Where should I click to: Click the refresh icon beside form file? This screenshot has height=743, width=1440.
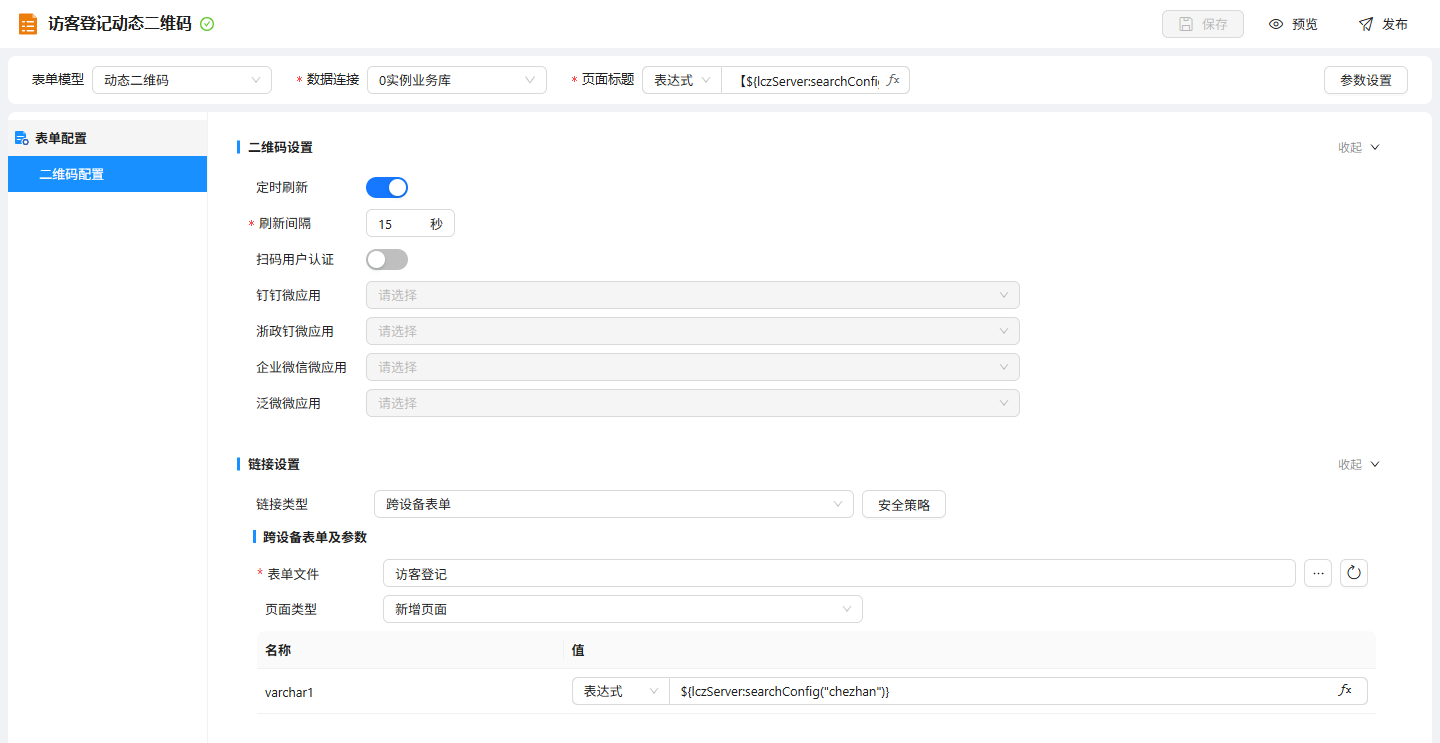[1354, 573]
